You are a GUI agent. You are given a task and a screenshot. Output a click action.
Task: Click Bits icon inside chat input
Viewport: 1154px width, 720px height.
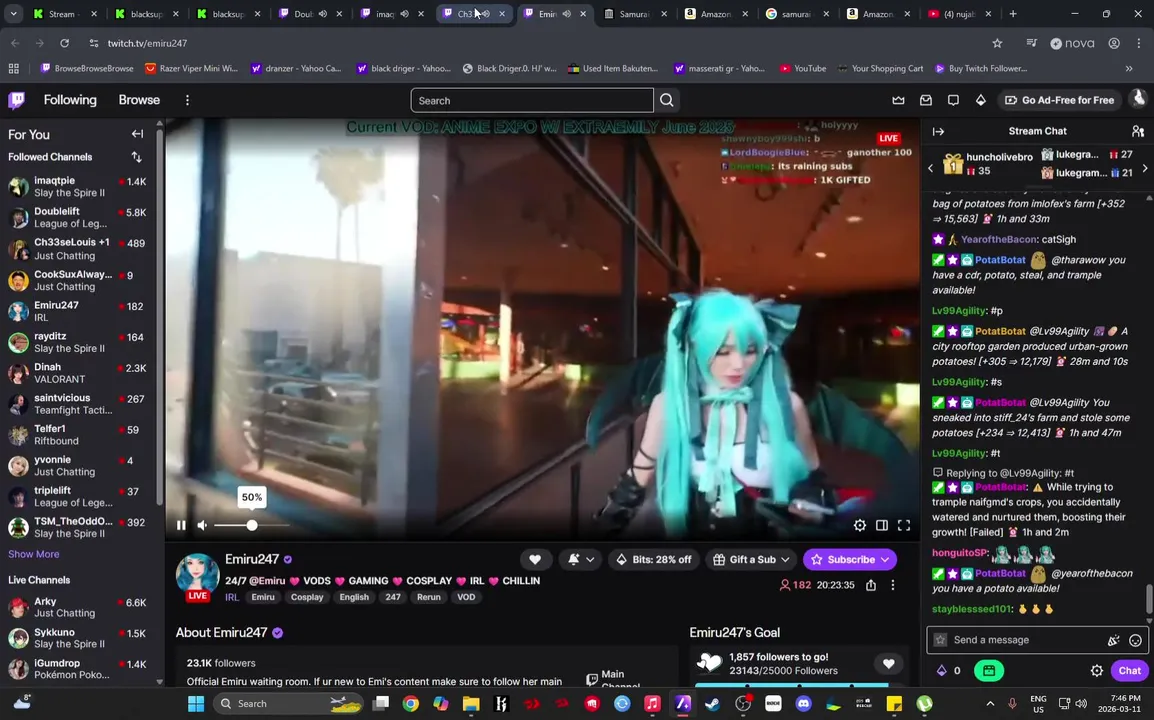[x=1114, y=640]
